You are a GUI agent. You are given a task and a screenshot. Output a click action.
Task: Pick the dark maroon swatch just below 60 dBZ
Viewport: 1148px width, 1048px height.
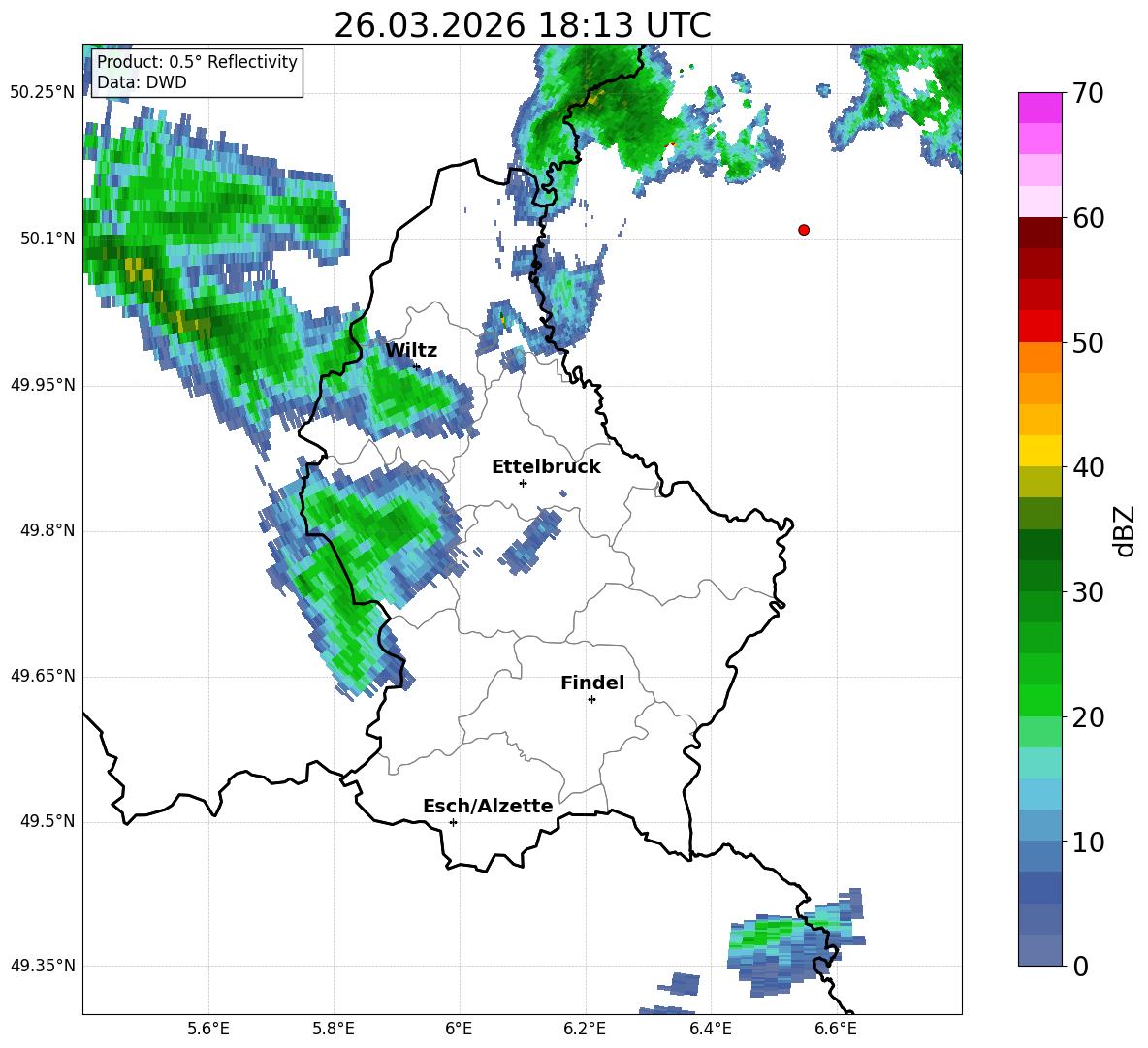(x=1039, y=233)
